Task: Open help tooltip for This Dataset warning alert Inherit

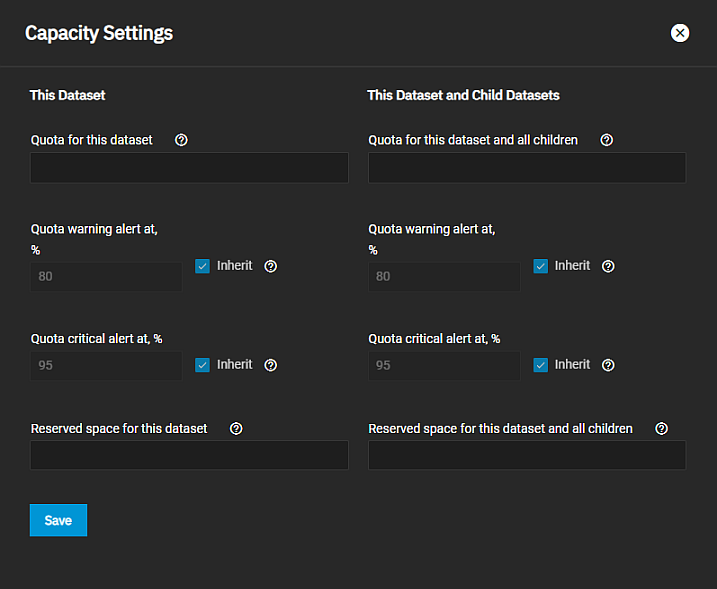Action: click(x=270, y=267)
